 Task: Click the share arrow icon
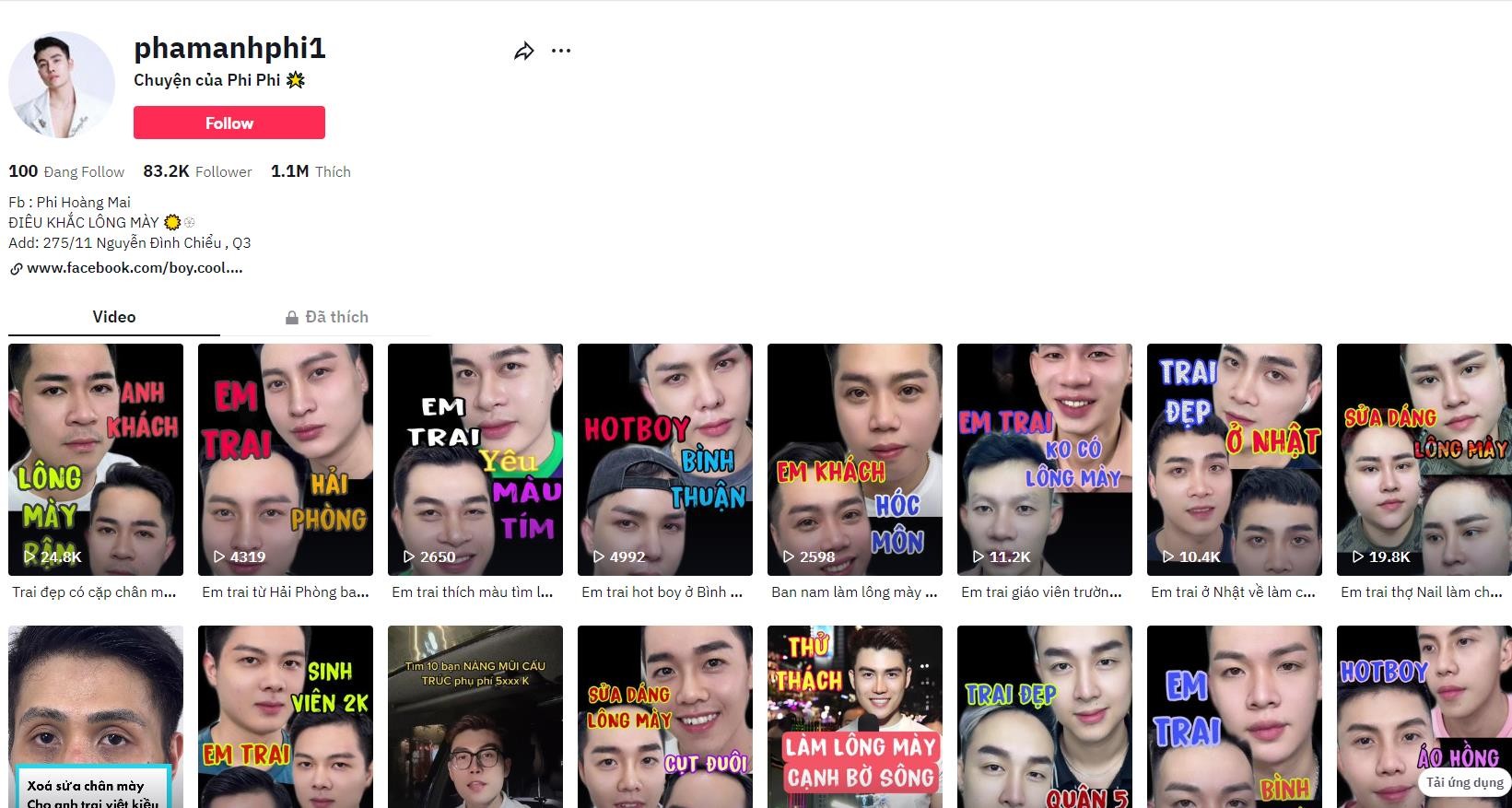point(524,52)
